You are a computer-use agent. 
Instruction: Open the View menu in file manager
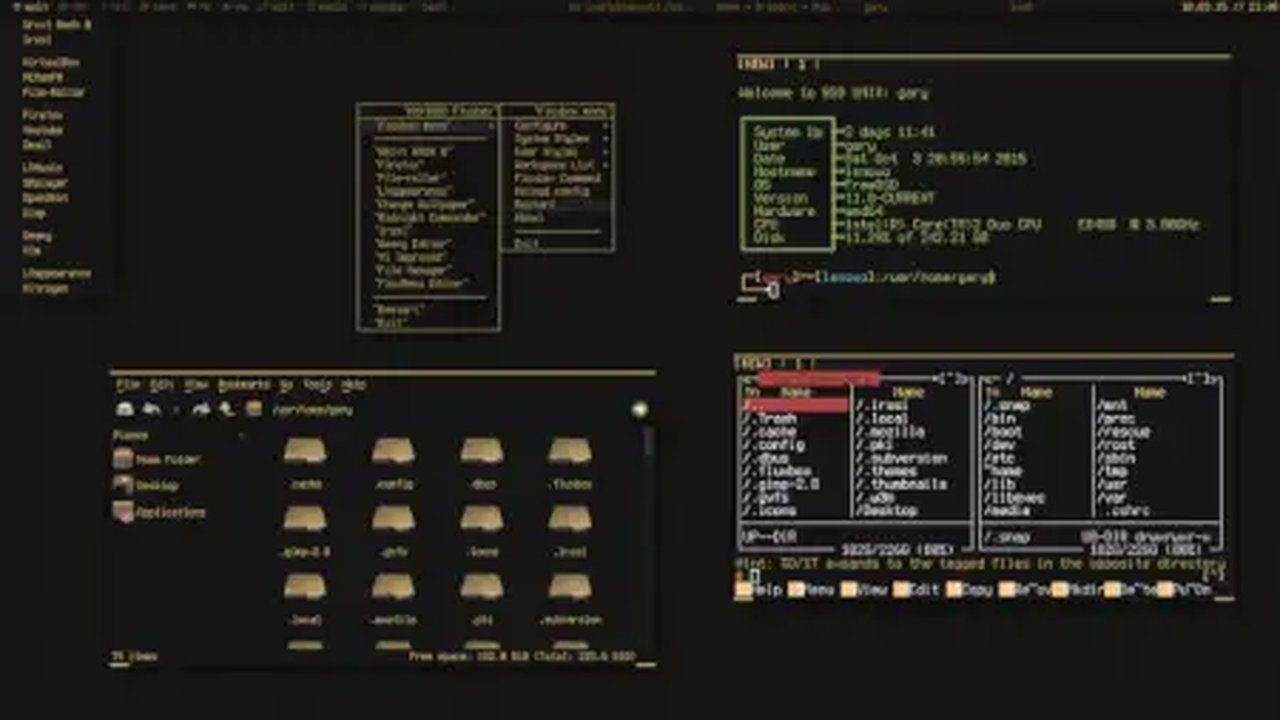[196, 384]
